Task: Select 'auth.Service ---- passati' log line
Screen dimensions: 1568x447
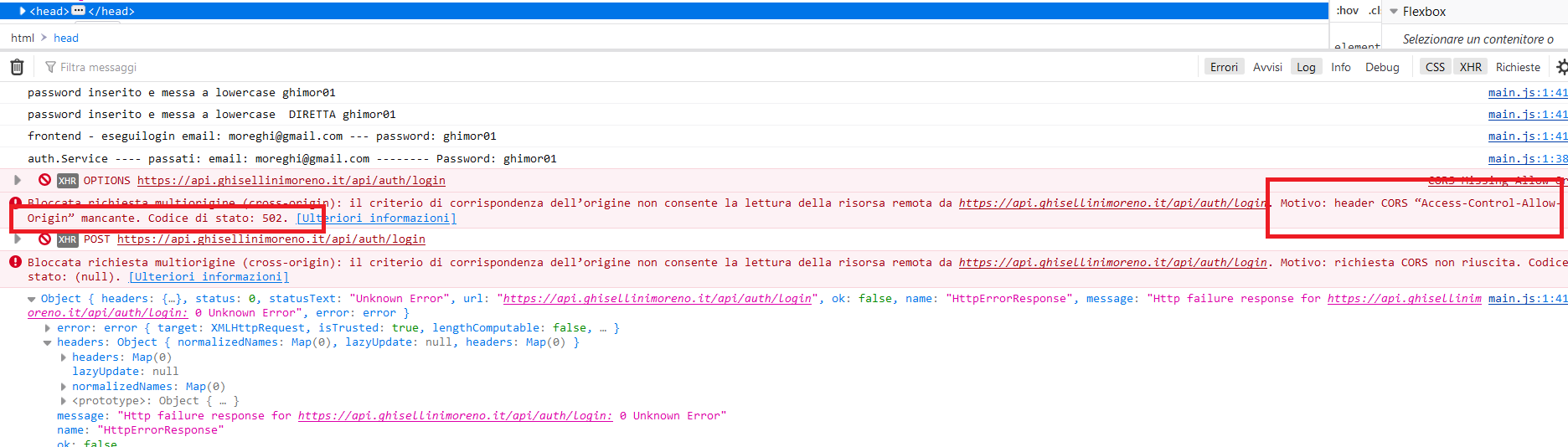Action: pos(292,158)
